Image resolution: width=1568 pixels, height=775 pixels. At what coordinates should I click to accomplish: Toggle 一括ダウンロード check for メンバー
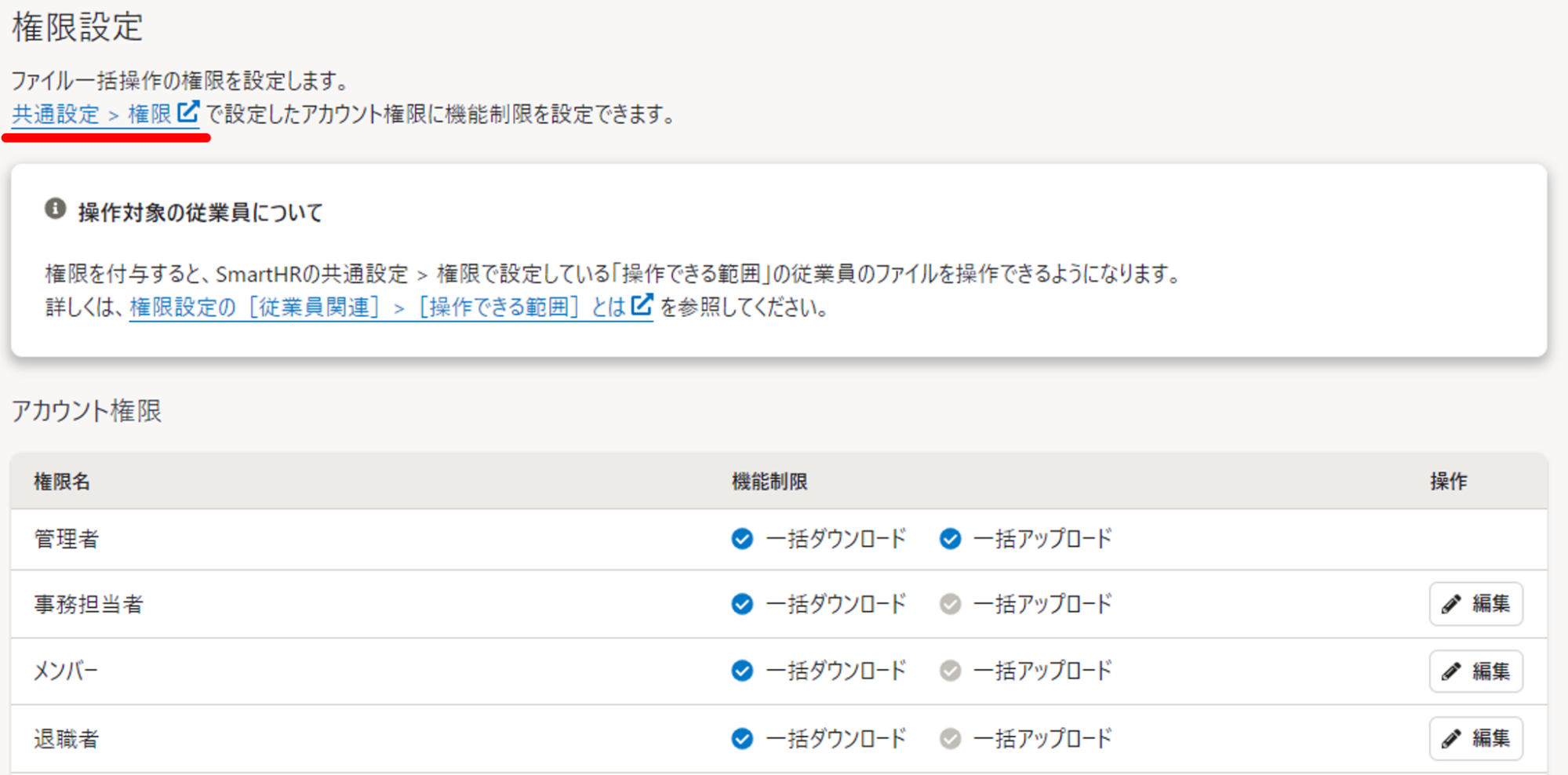point(742,671)
